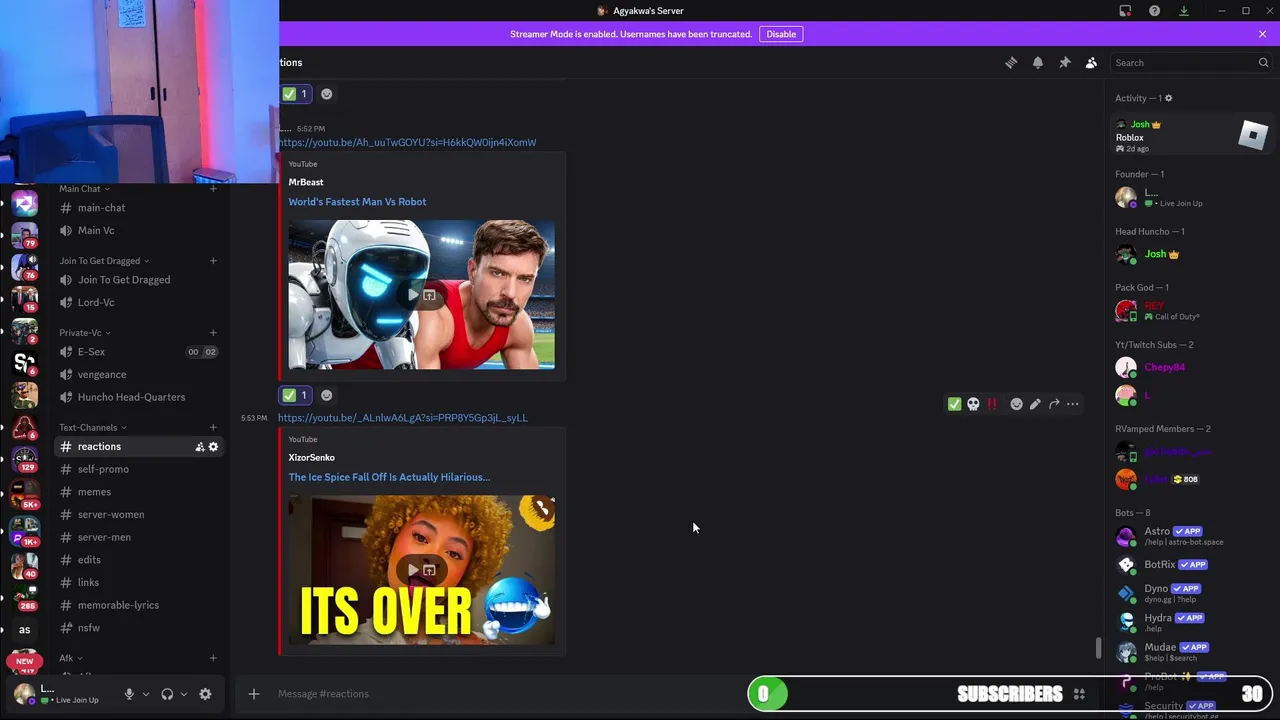This screenshot has width=1280, height=720.
Task: Open the nsfw channel
Action: [138, 628]
